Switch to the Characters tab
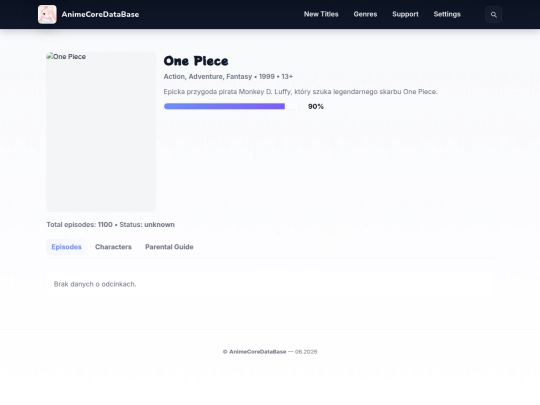Screen dimensions: 540x405 pyautogui.click(x=113, y=247)
